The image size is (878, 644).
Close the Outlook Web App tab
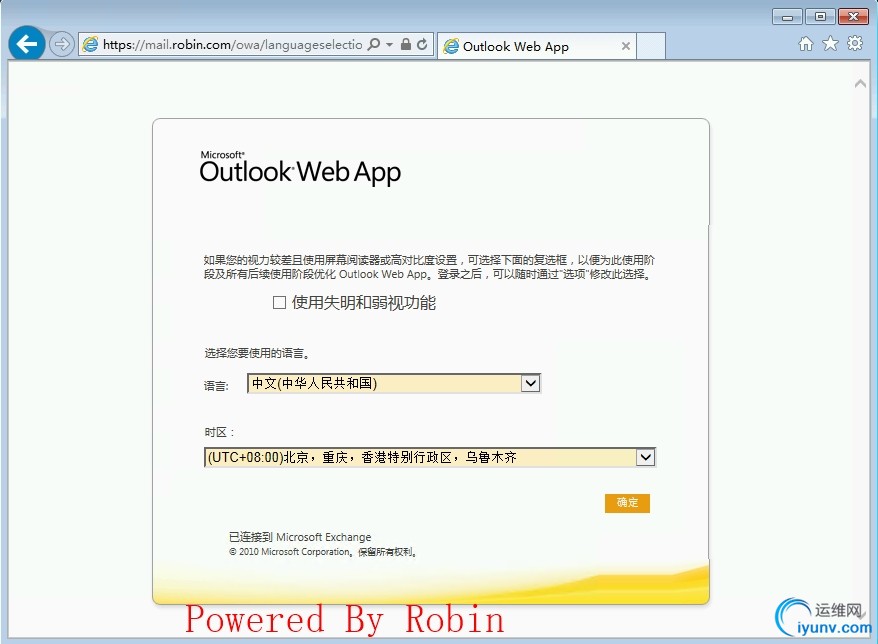click(626, 46)
